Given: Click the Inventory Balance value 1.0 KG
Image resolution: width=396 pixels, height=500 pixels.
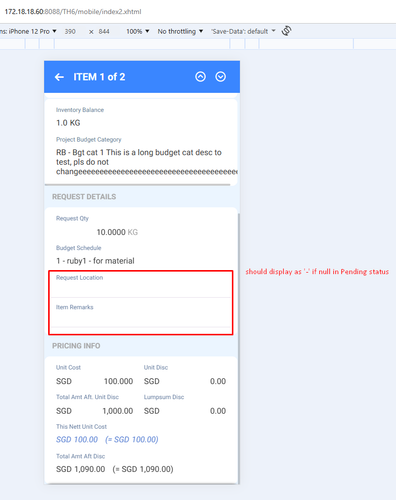Looking at the screenshot, I should (x=68, y=123).
